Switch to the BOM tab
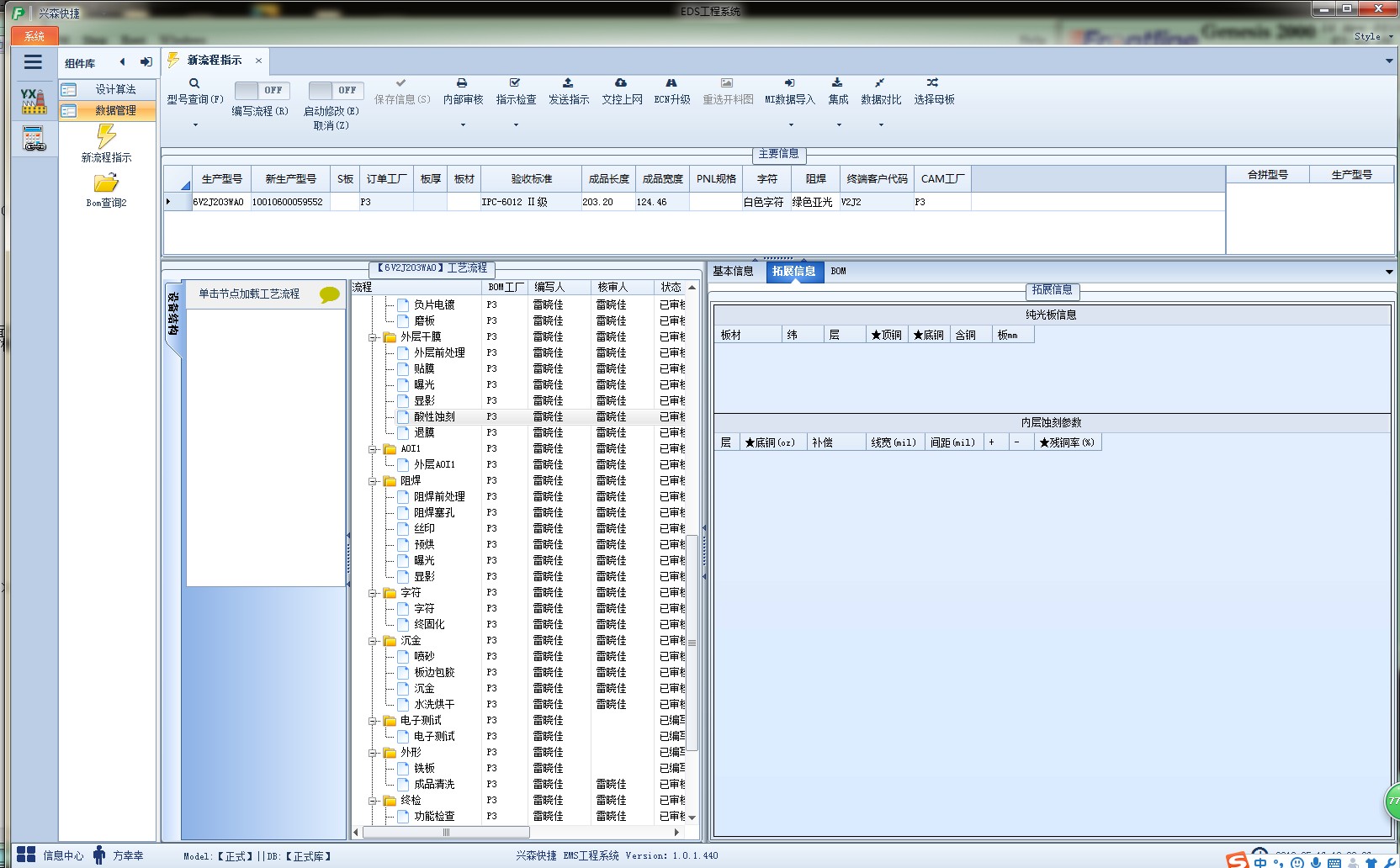The width and height of the screenshot is (1400, 868). coord(838,272)
